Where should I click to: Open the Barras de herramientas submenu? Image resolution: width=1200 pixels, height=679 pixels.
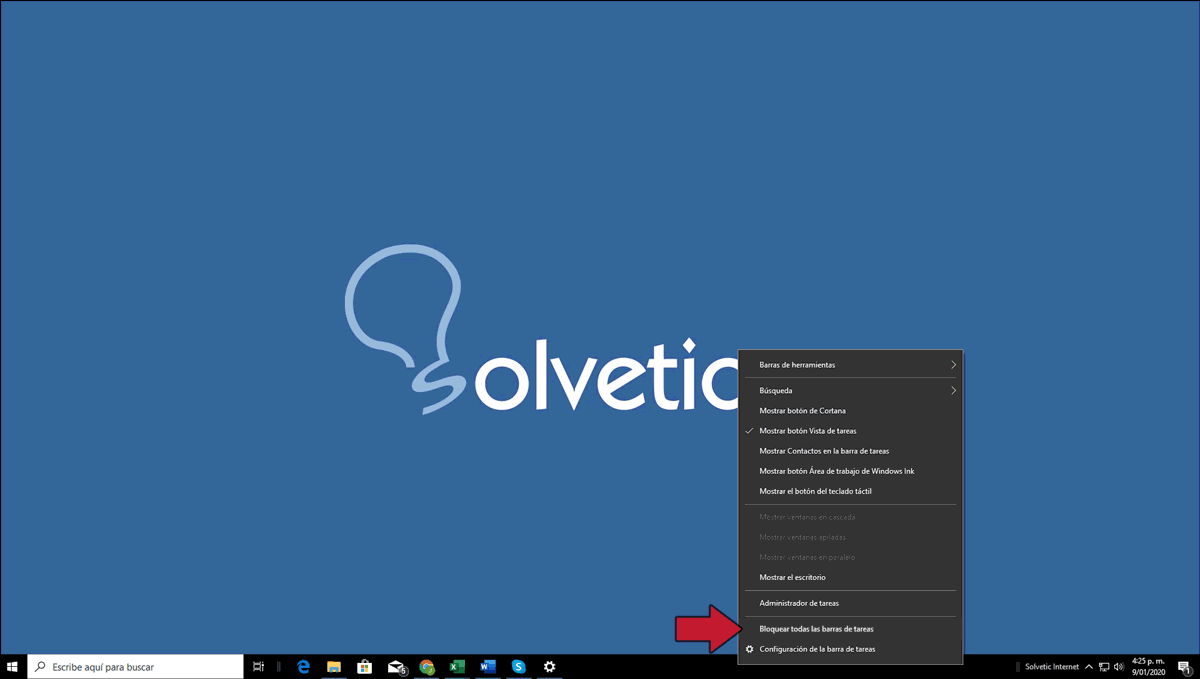click(850, 365)
